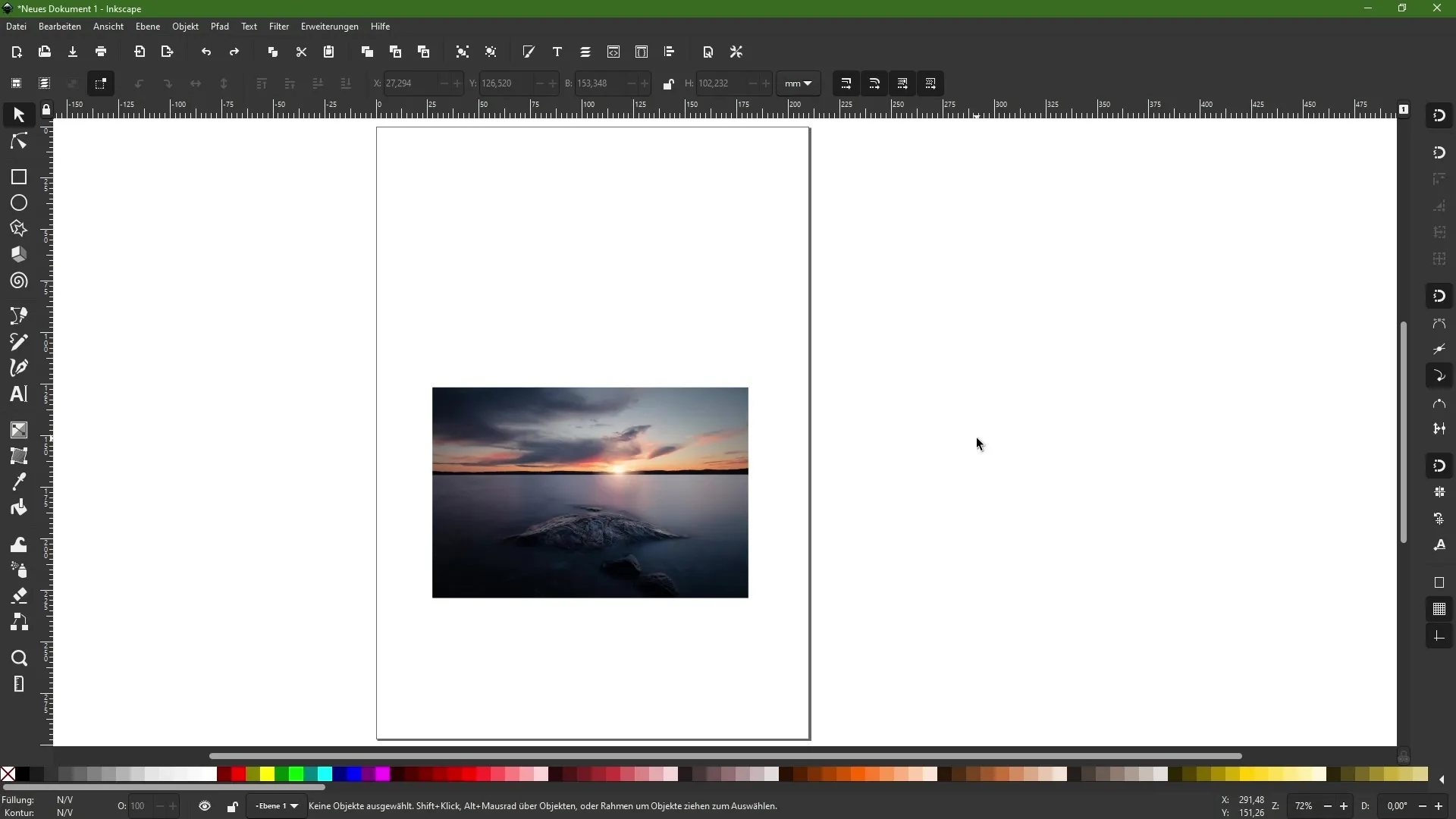Expand the color palette menu arrow
Image resolution: width=1456 pixels, height=819 pixels.
coord(1442,780)
